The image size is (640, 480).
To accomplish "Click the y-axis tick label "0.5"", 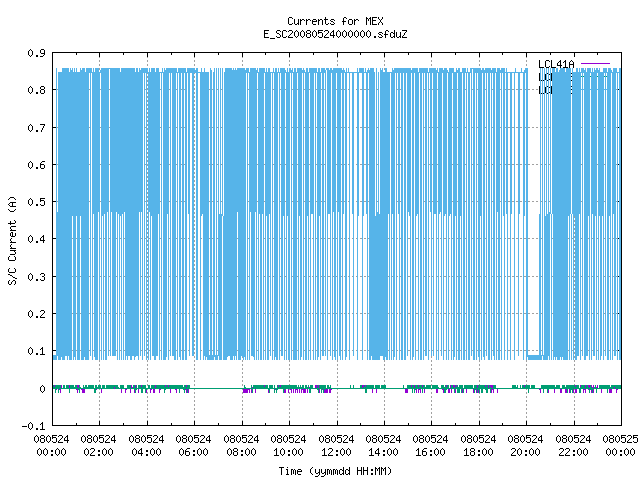I will 36,202.
